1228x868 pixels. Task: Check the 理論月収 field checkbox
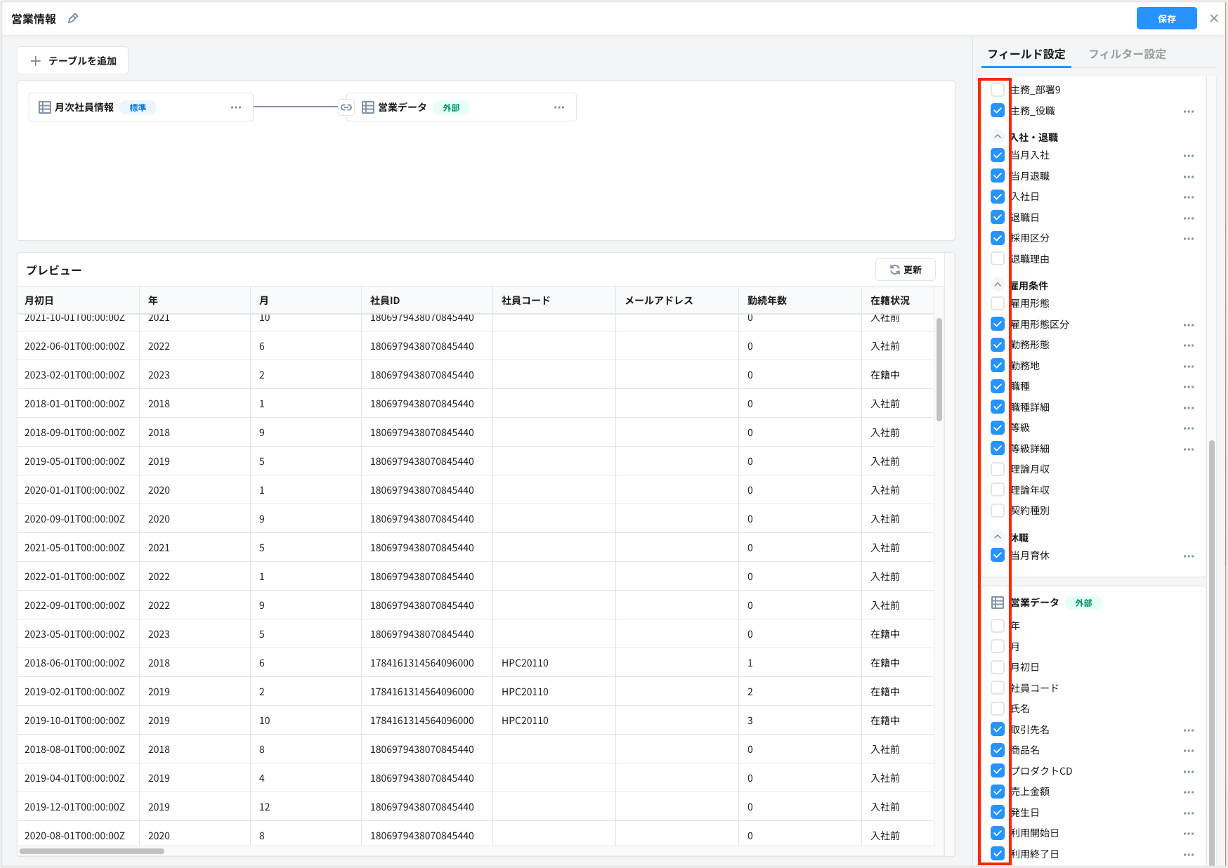(997, 469)
